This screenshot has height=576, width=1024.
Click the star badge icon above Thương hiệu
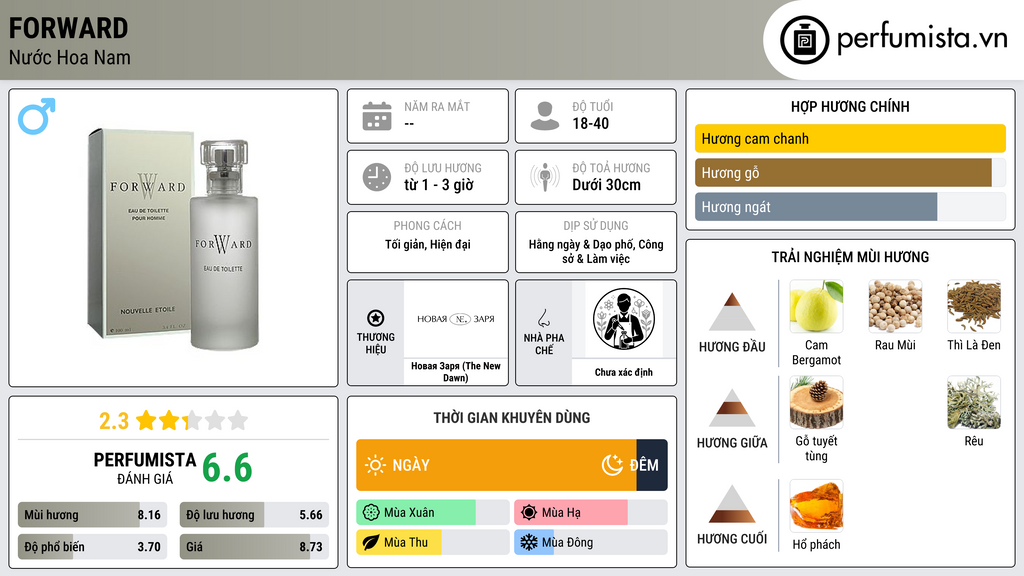(x=376, y=318)
